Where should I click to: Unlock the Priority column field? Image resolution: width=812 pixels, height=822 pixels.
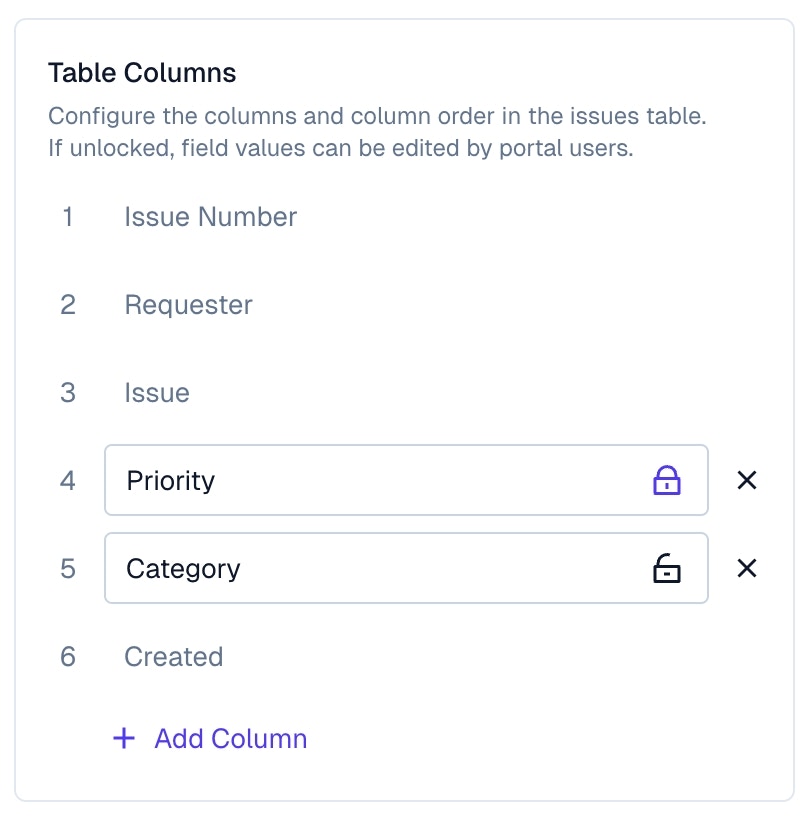coord(666,481)
